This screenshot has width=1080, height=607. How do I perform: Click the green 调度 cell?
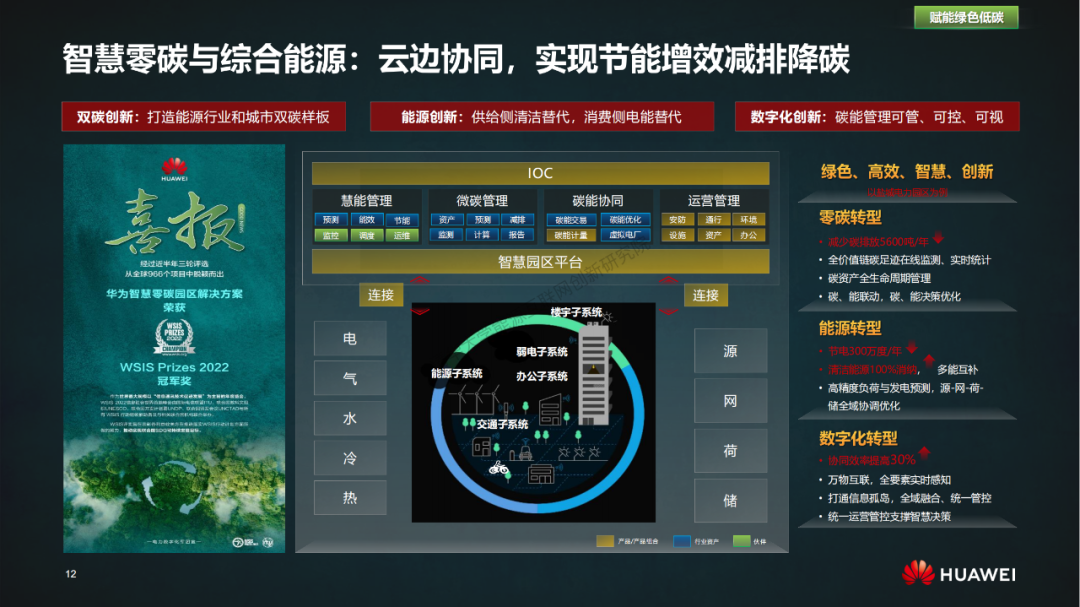(x=366, y=236)
